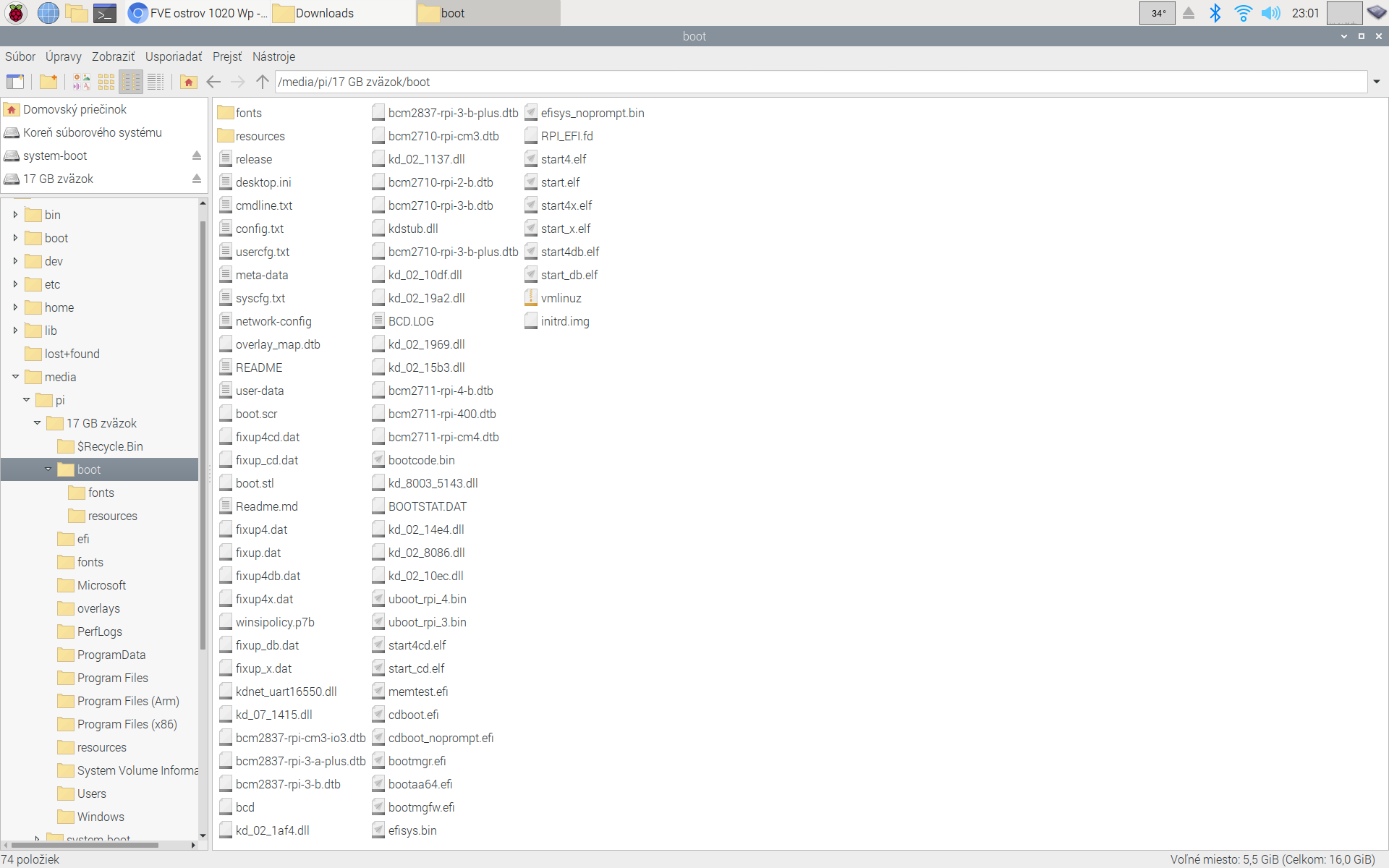
Task: Open the Nástroje menu
Action: click(x=273, y=56)
